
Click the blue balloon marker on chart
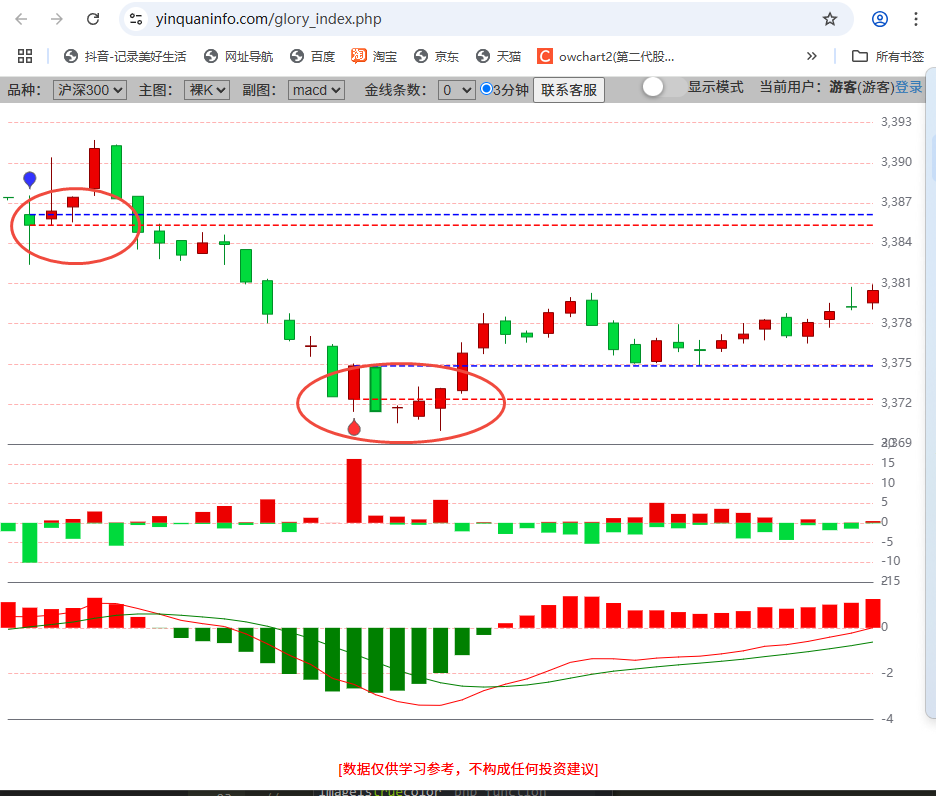(30, 179)
